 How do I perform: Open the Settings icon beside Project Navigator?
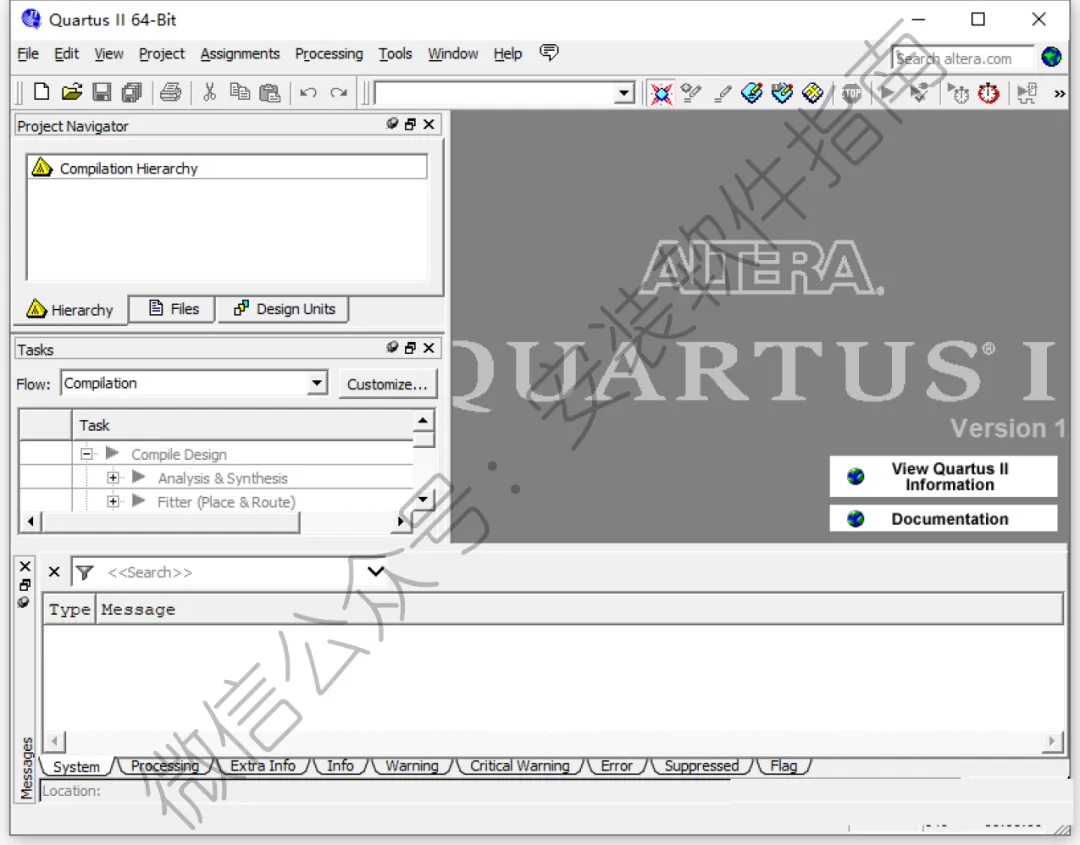[x=691, y=93]
